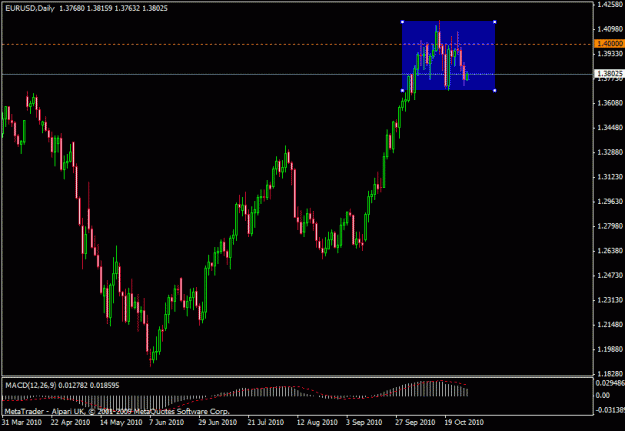Click the 19 Oct 2010 date label
Viewport: 625px width, 431px height.
coord(464,422)
